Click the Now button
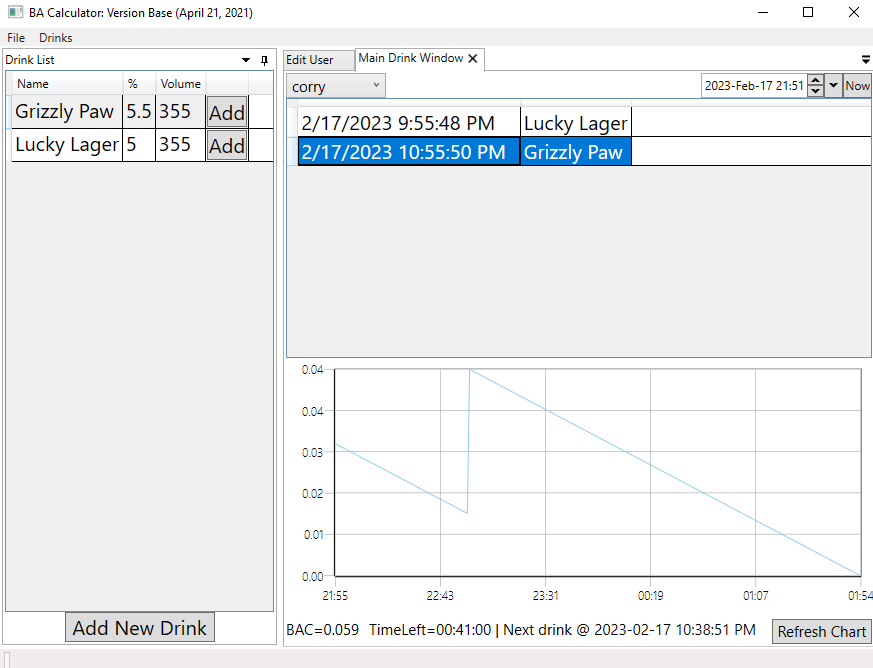873x668 pixels. [857, 85]
